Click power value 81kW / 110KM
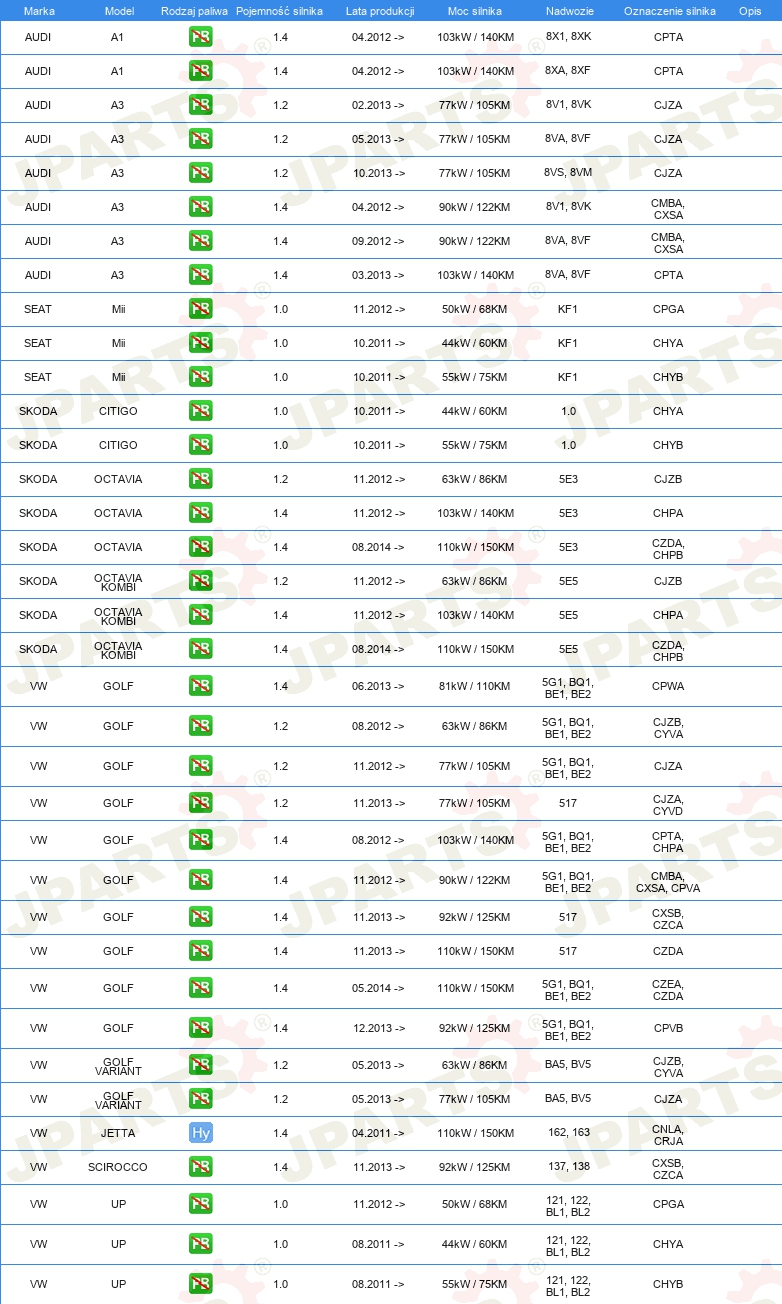Viewport: 782px width, 1304px height. coord(476,686)
